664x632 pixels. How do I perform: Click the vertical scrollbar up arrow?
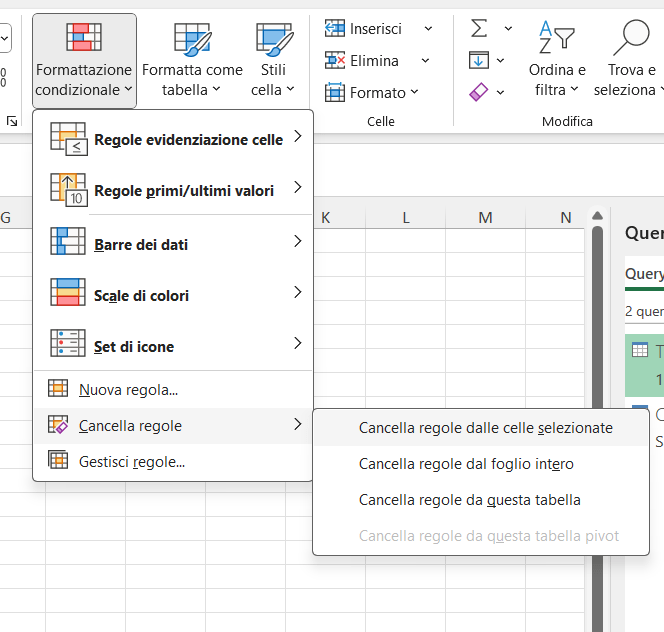tap(597, 216)
